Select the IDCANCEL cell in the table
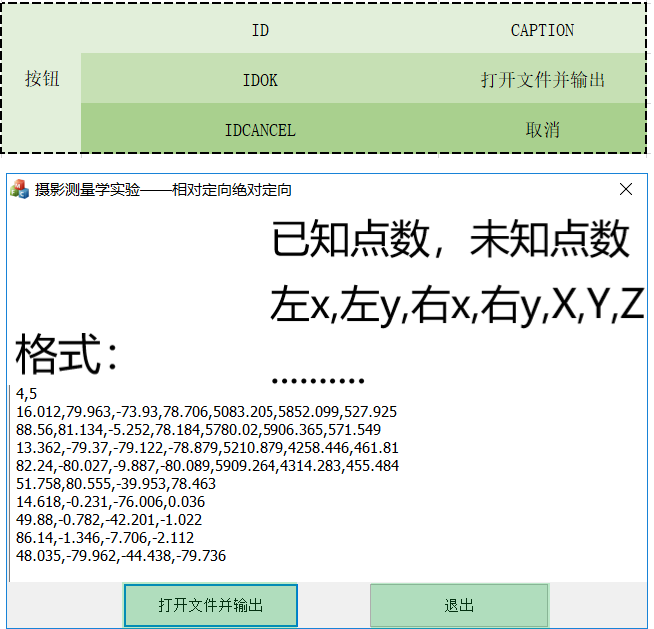The width and height of the screenshot is (654, 629). pos(260,129)
